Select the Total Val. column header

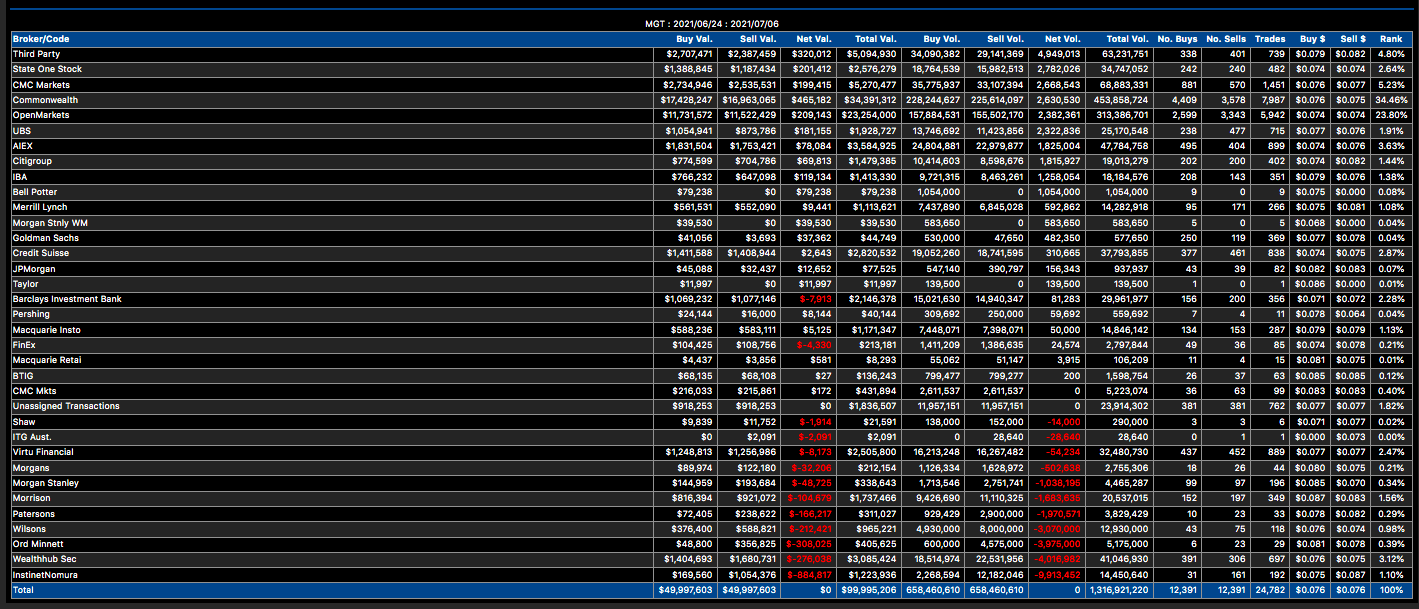[875, 39]
